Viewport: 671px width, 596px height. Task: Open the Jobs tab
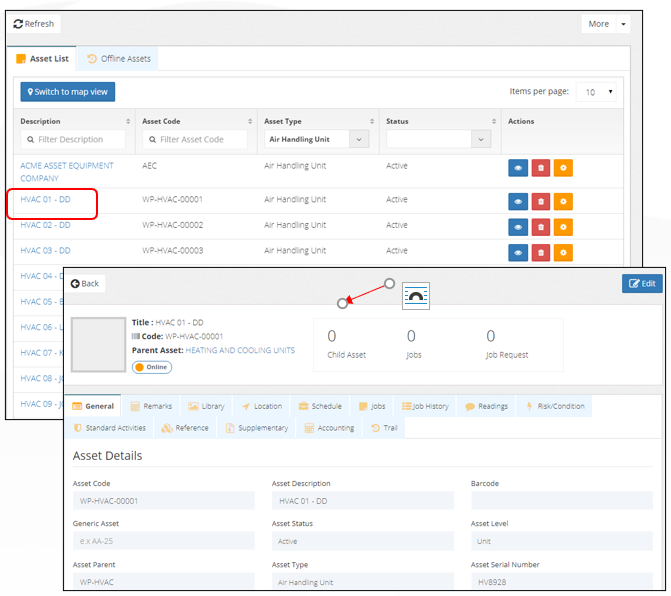tap(372, 406)
